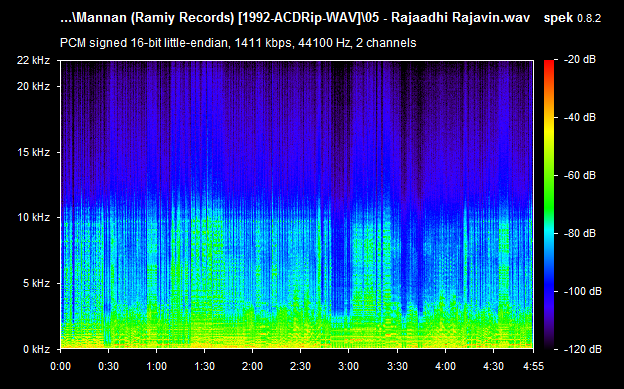Click the '1:30' time axis label
The width and height of the screenshot is (624, 389).
tap(205, 366)
